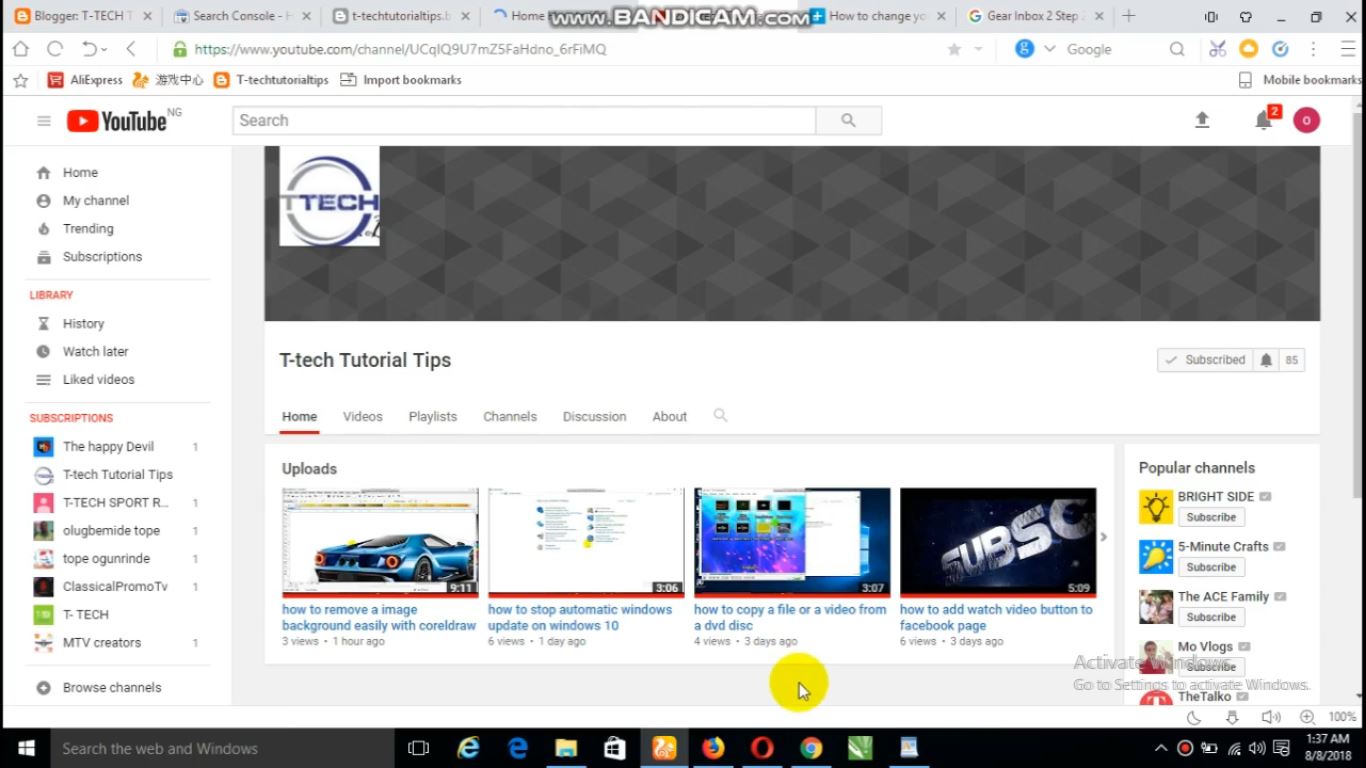1366x768 pixels.
Task: Open the Windows Start menu
Action: pos(26,748)
